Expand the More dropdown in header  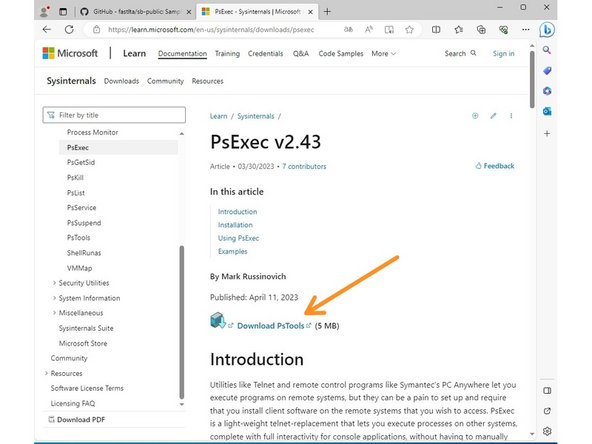[x=384, y=54]
